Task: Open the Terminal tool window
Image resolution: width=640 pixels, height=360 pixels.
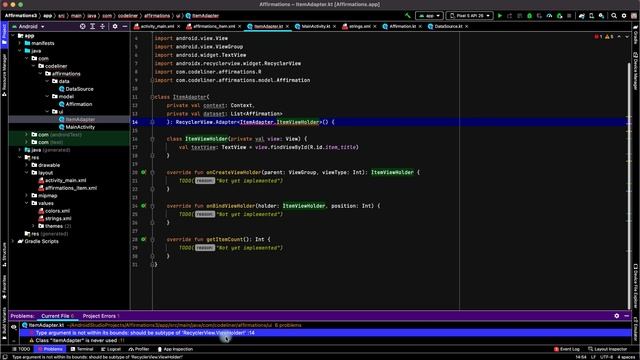Action: [x=82, y=349]
